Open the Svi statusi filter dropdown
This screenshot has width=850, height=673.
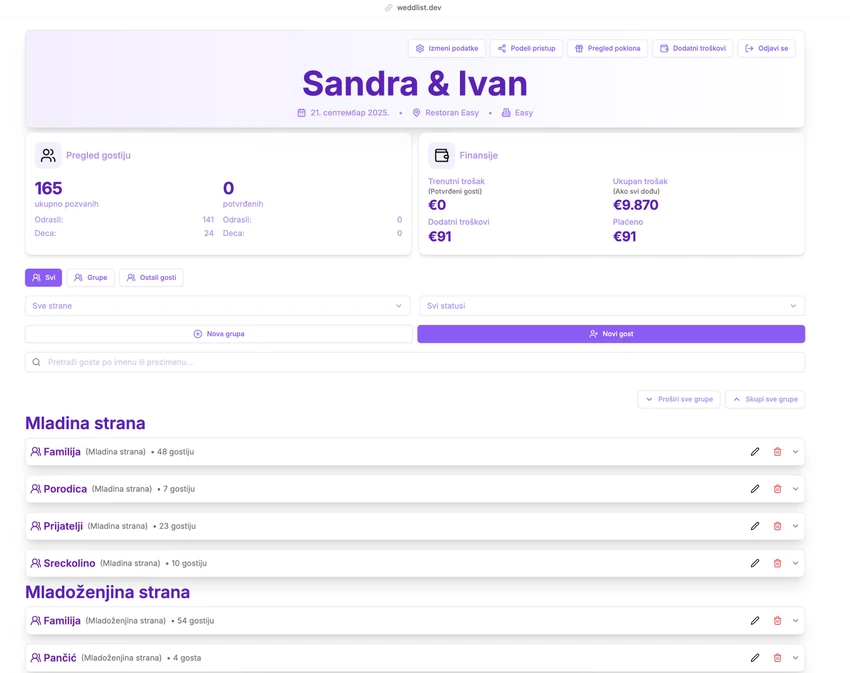612,306
